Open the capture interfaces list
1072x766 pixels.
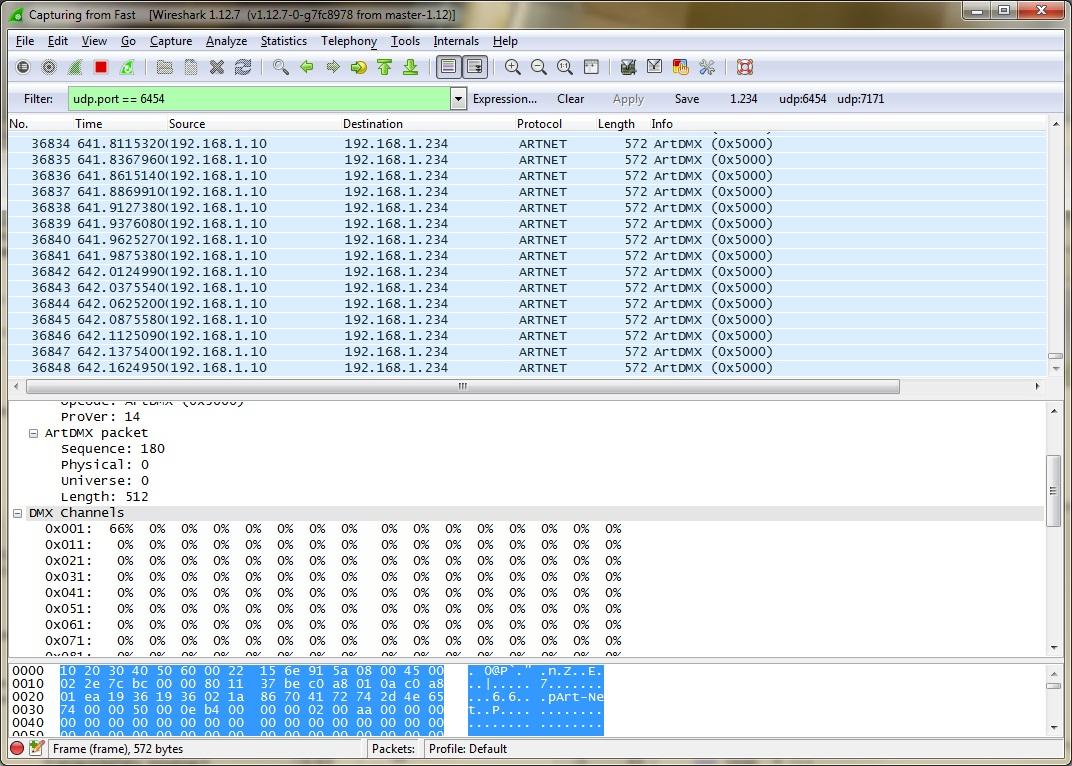tap(23, 67)
